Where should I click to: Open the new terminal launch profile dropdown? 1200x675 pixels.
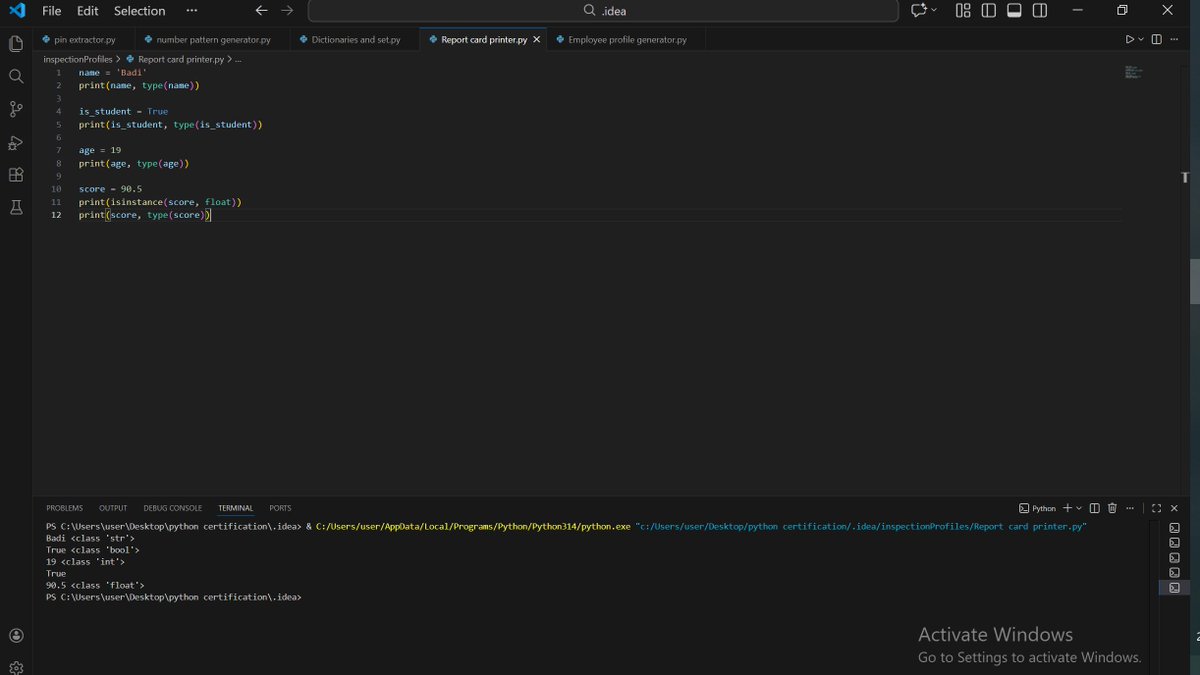(x=1079, y=508)
